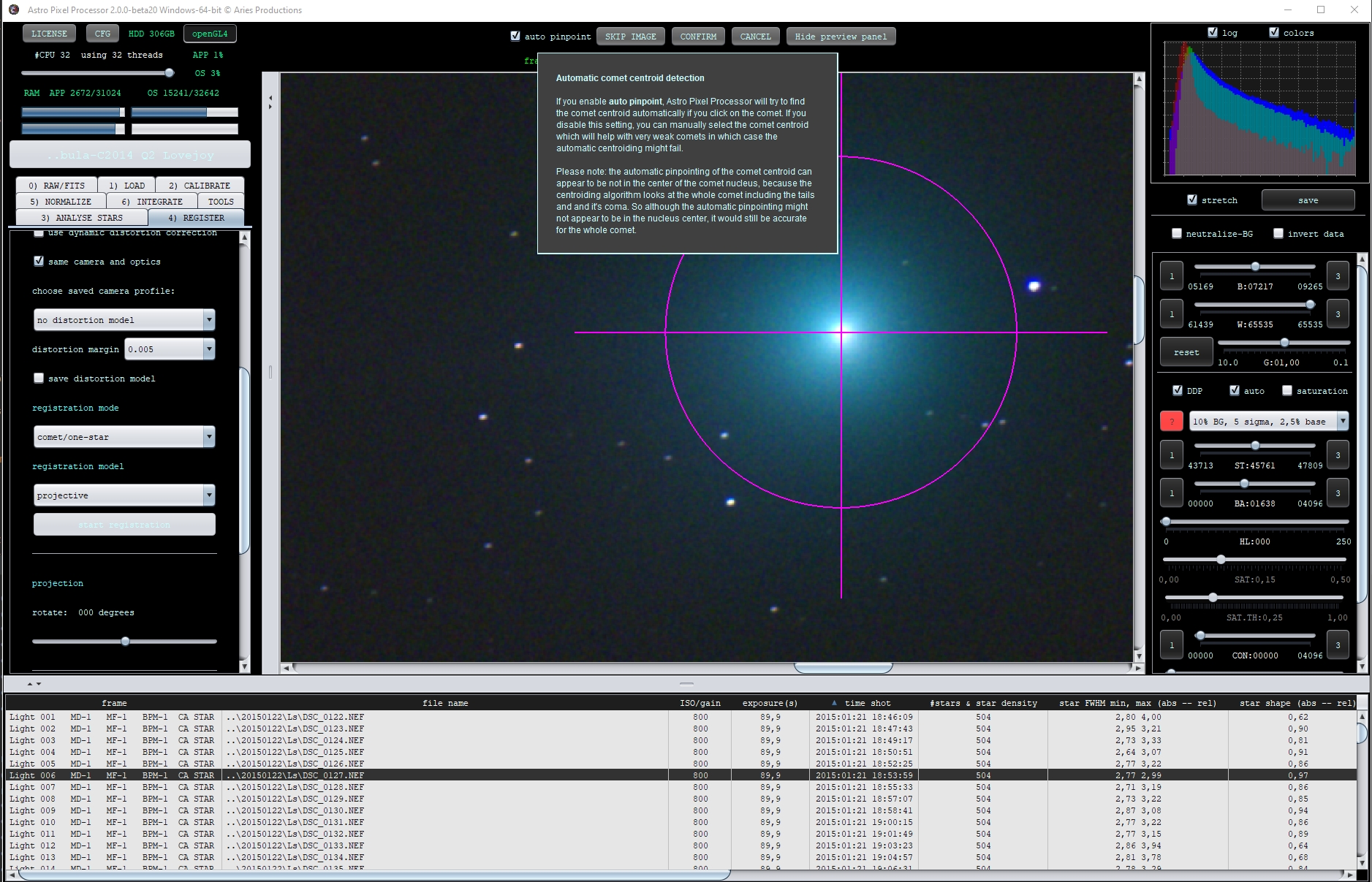The width and height of the screenshot is (1372, 882).
Task: Click the '3' button beside ST:45761 slider
Action: (1338, 455)
